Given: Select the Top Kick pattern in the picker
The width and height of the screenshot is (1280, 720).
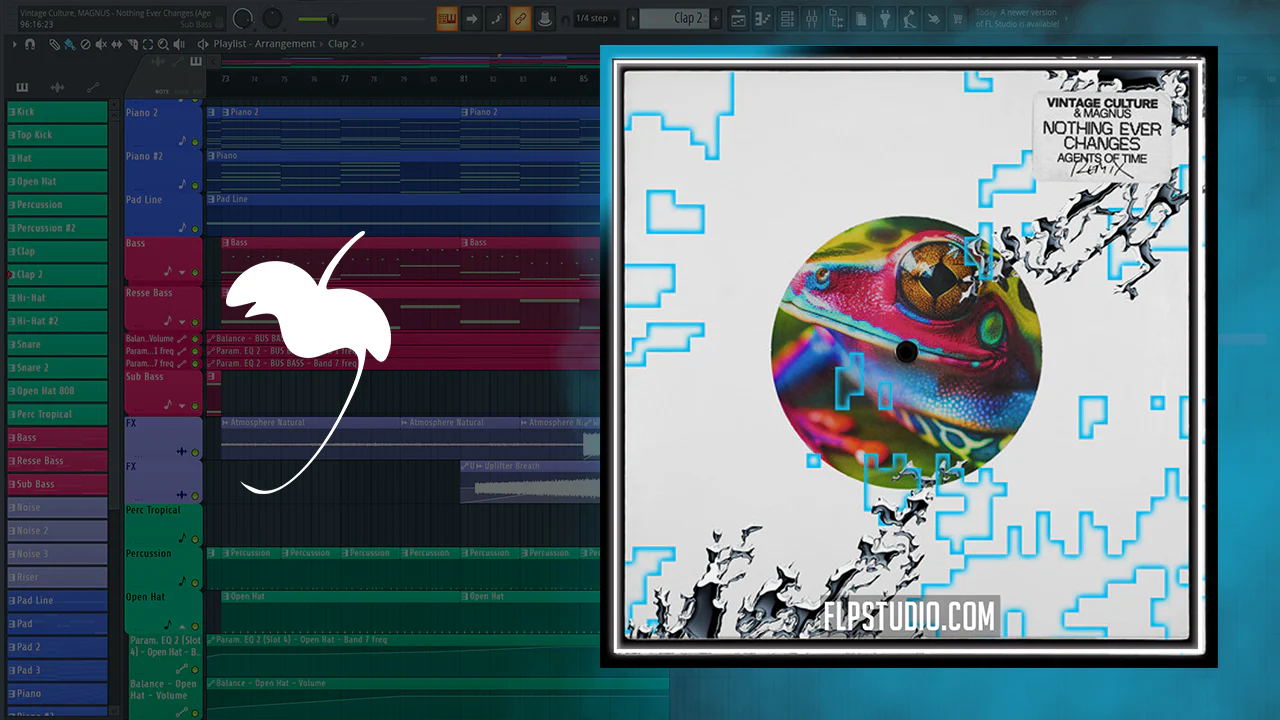Looking at the screenshot, I should click(57, 135).
